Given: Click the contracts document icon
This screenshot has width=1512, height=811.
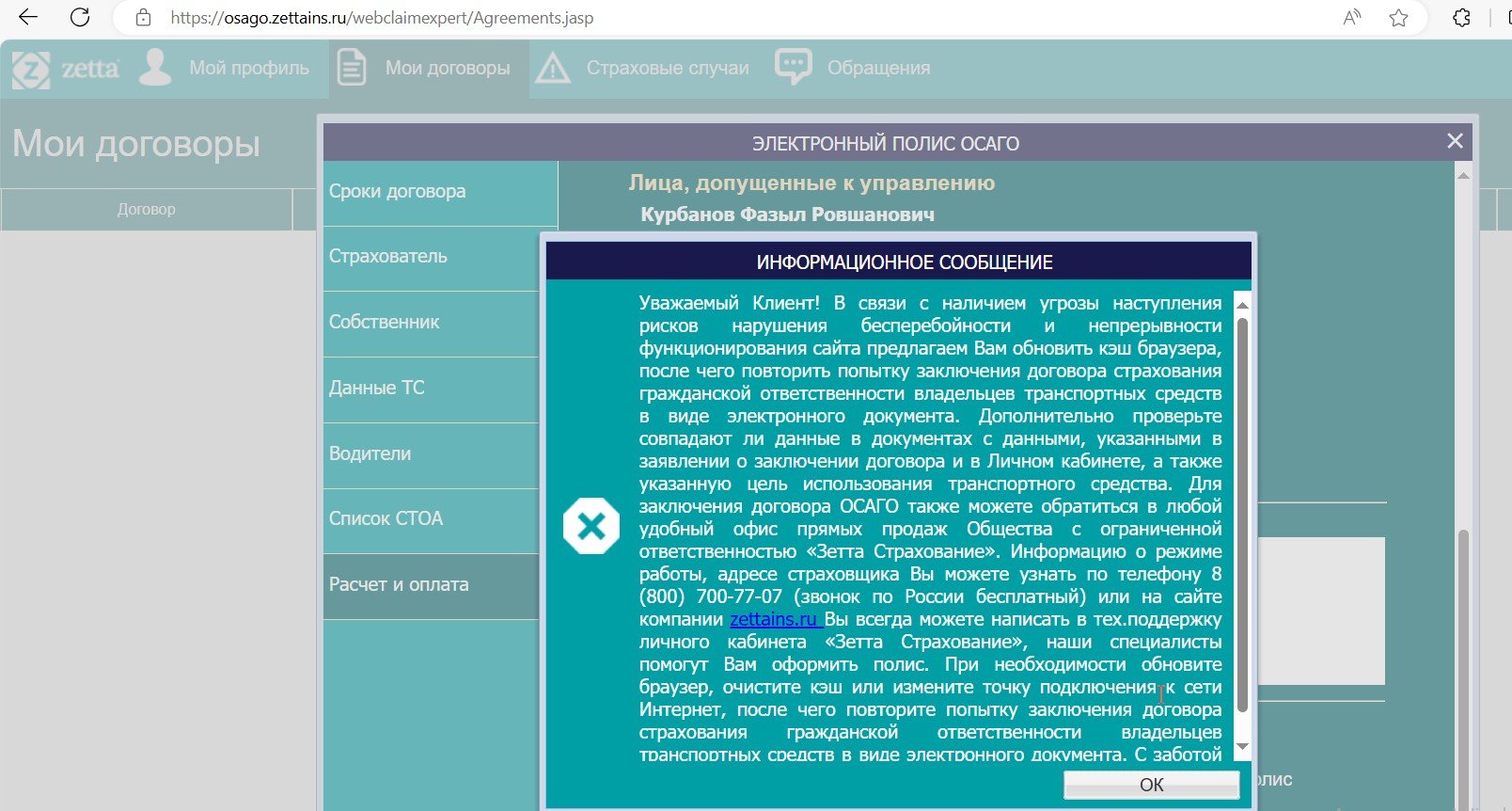Looking at the screenshot, I should (352, 68).
